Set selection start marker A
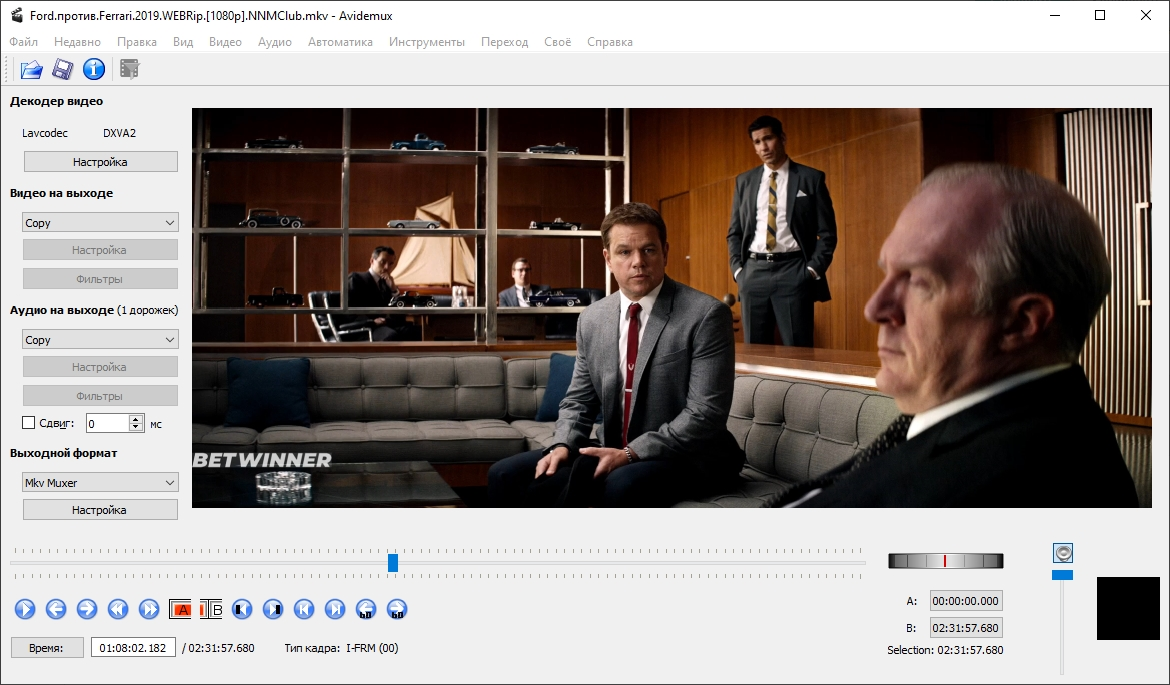 (180, 610)
